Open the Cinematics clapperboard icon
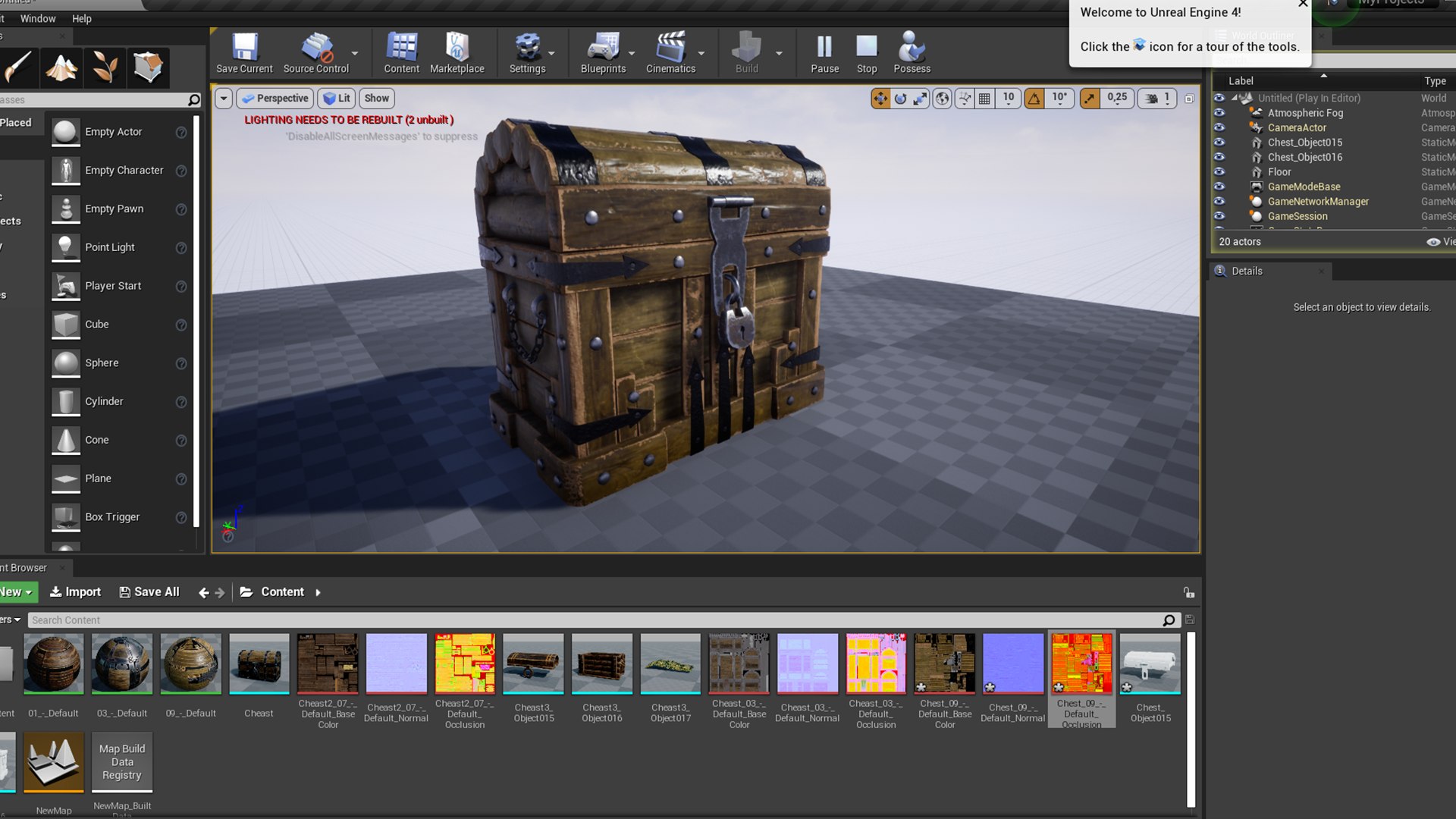Viewport: 1456px width, 819px height. point(670,53)
